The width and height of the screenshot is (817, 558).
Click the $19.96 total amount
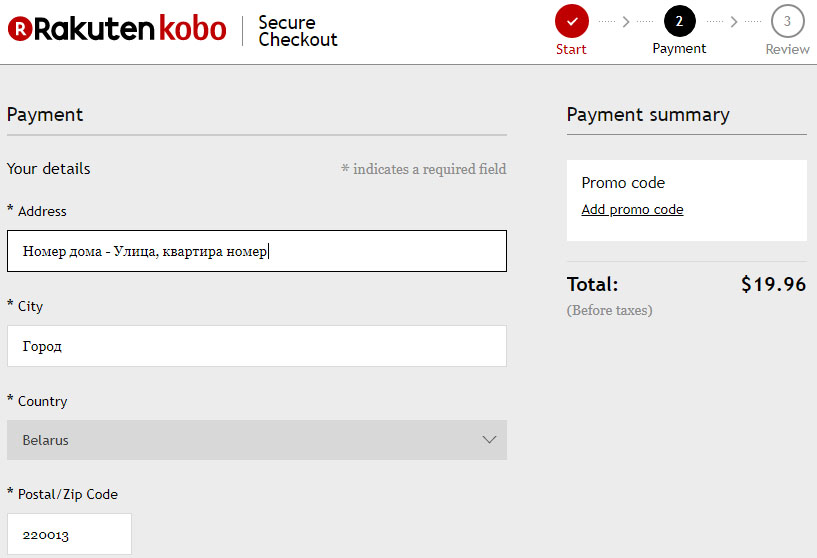click(773, 284)
